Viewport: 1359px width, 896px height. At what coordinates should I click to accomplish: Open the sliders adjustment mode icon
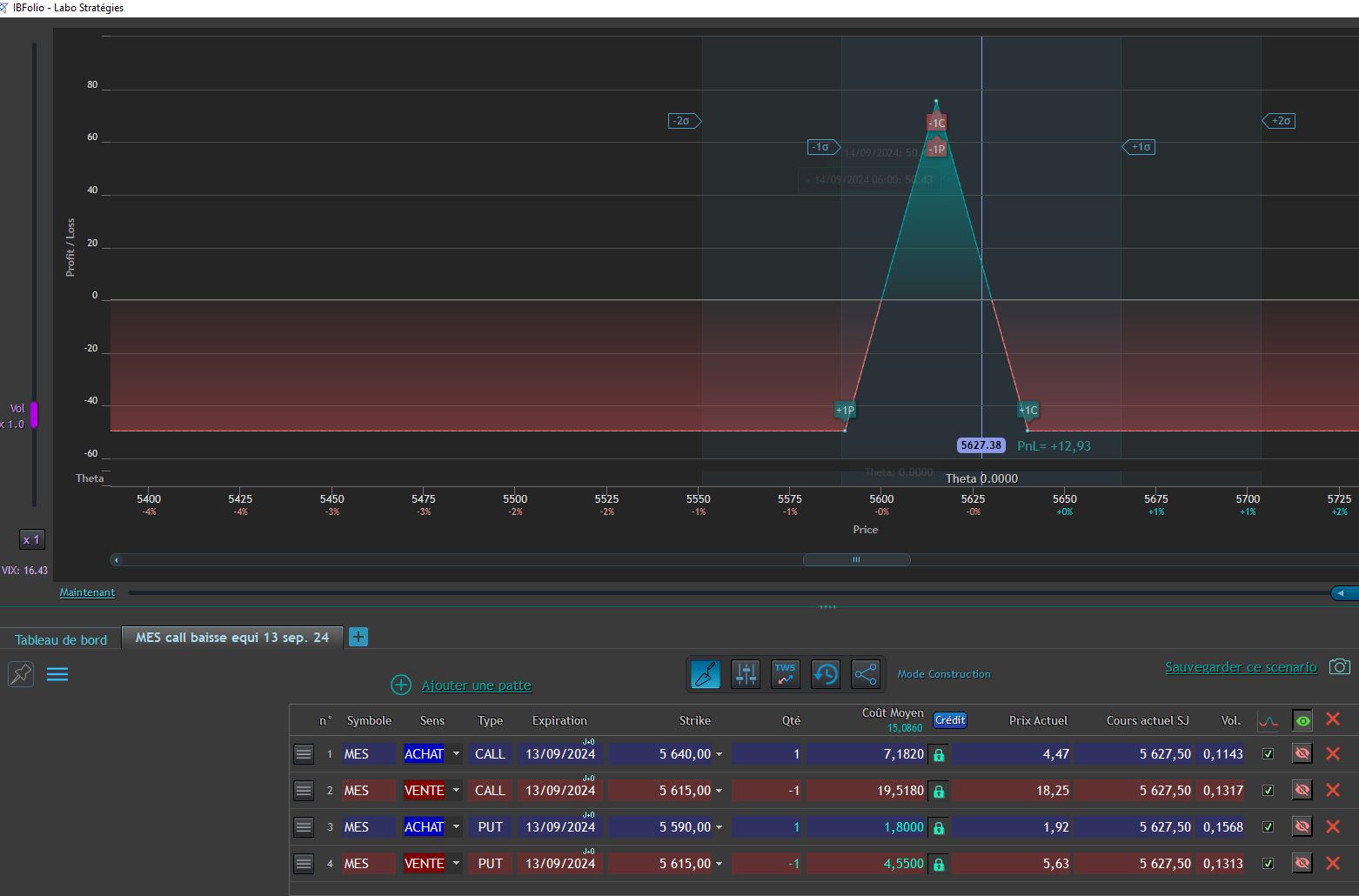[746, 674]
